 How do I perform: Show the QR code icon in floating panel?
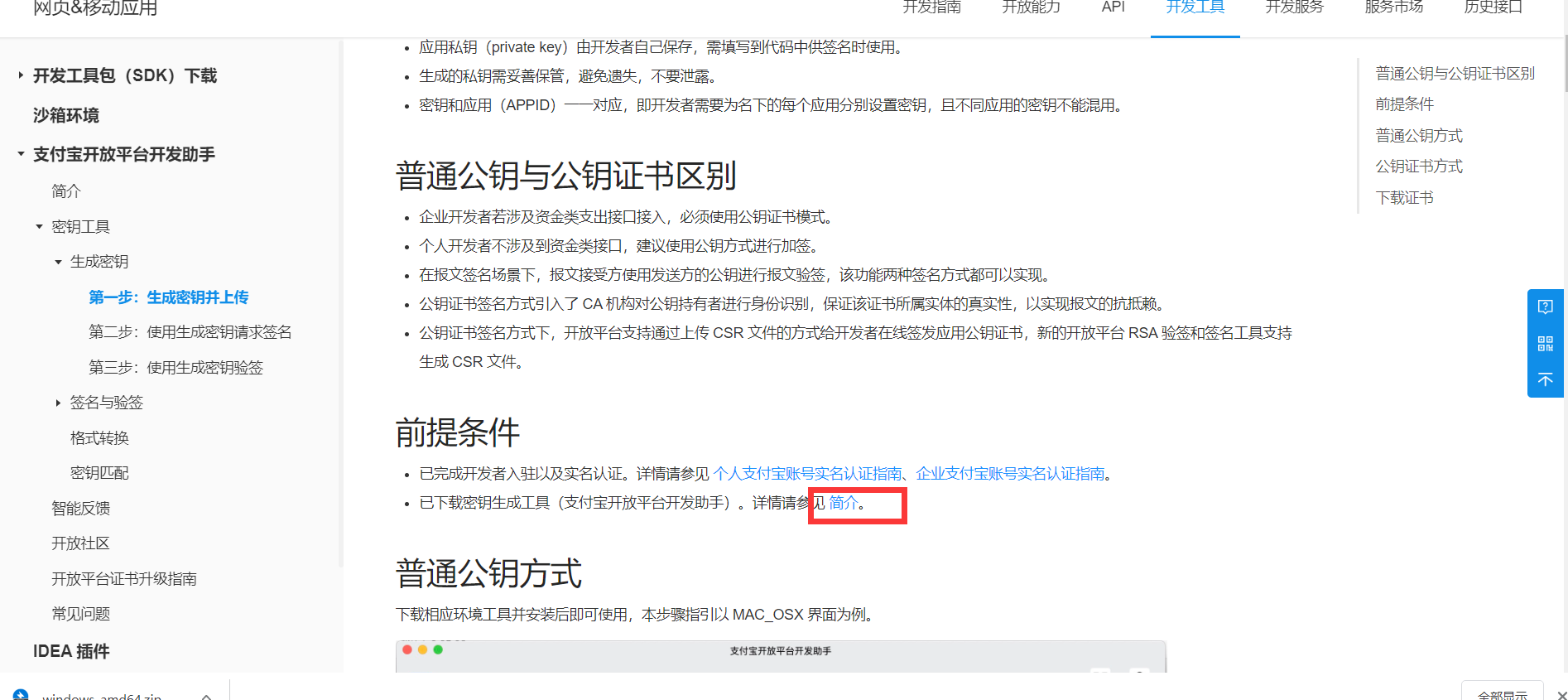[1545, 344]
